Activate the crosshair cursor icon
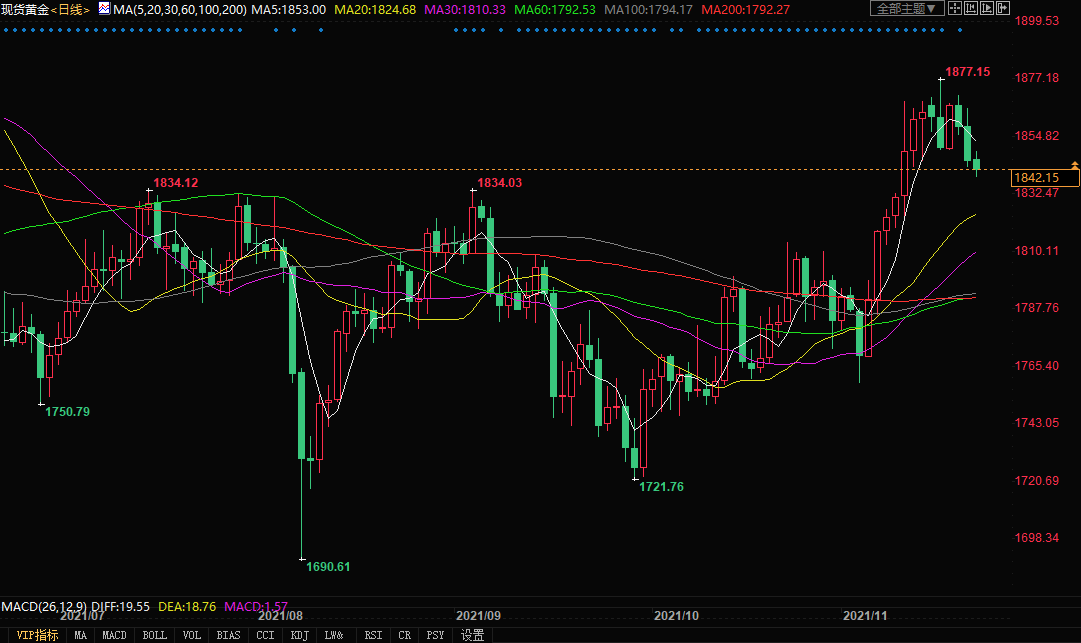Image resolution: width=1081 pixels, height=643 pixels. (955, 9)
